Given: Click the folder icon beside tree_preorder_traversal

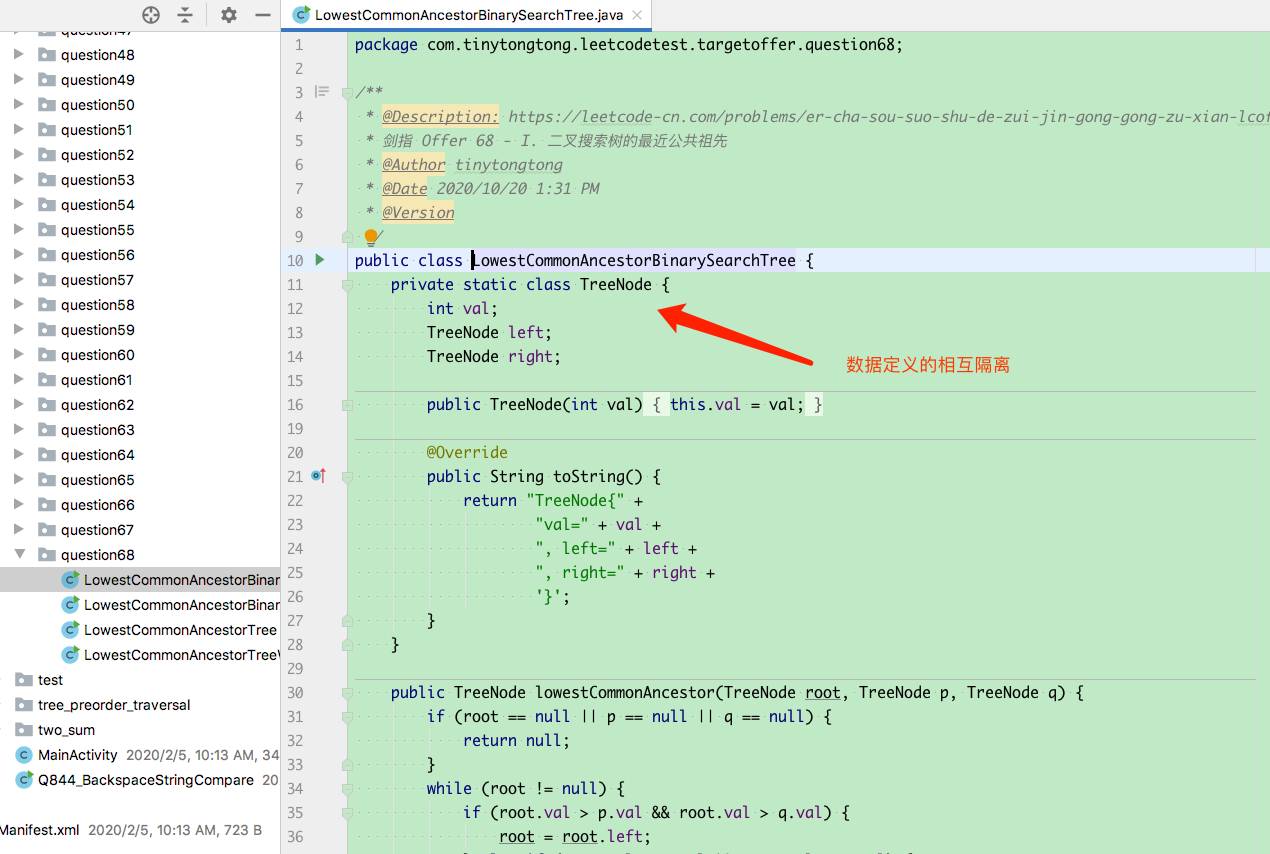Looking at the screenshot, I should 24,705.
